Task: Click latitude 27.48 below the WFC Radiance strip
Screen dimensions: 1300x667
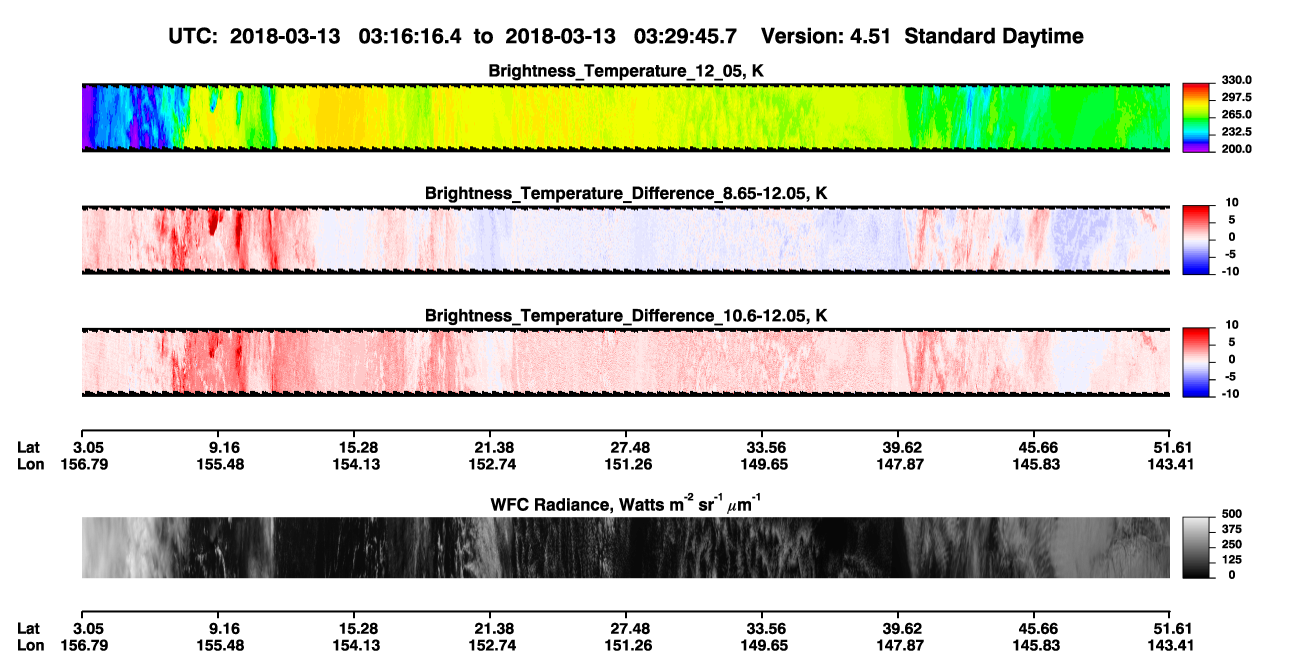Action: tap(630, 628)
